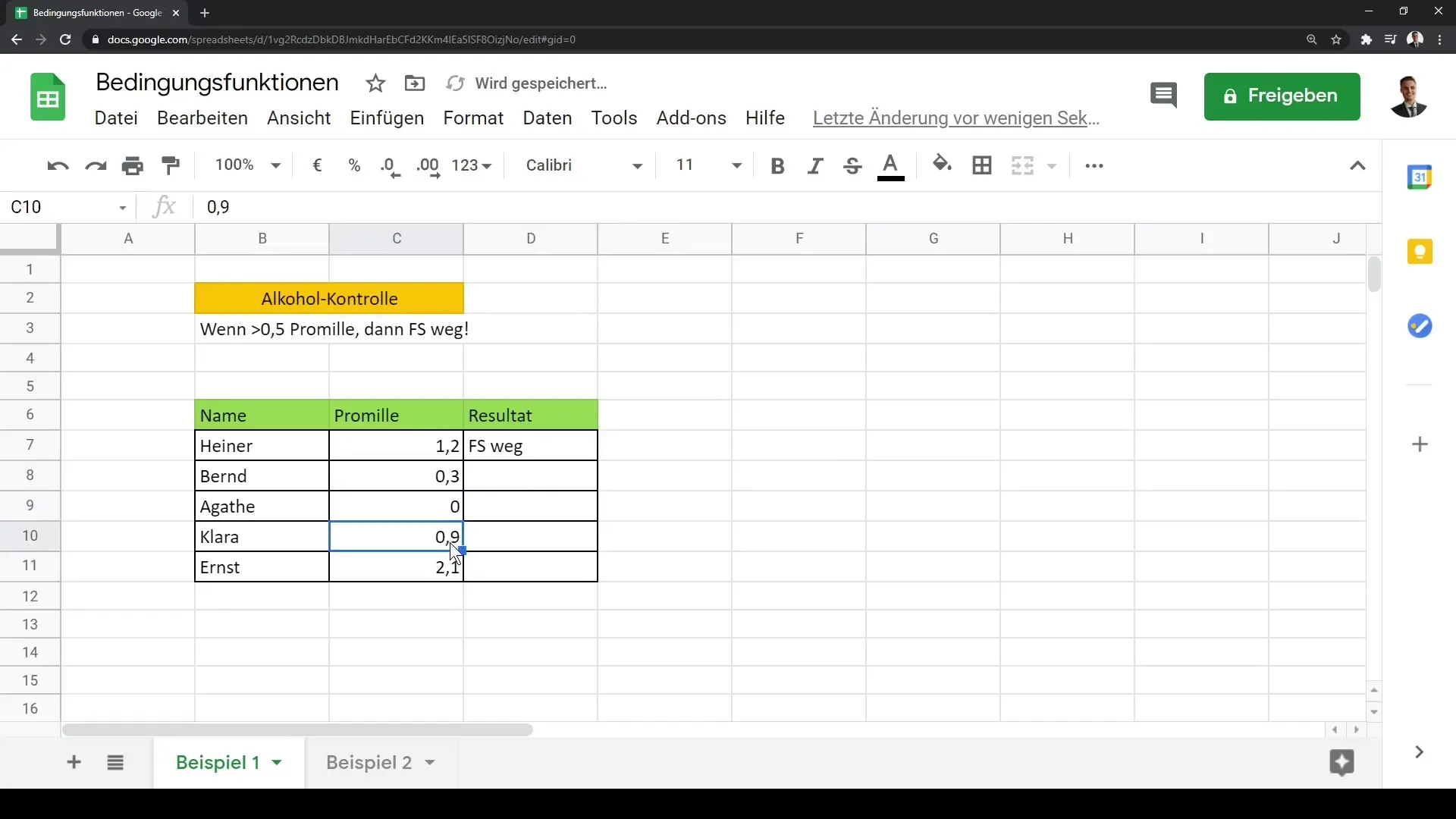
Task: Click the Sheets home logo
Action: pyautogui.click(x=48, y=97)
